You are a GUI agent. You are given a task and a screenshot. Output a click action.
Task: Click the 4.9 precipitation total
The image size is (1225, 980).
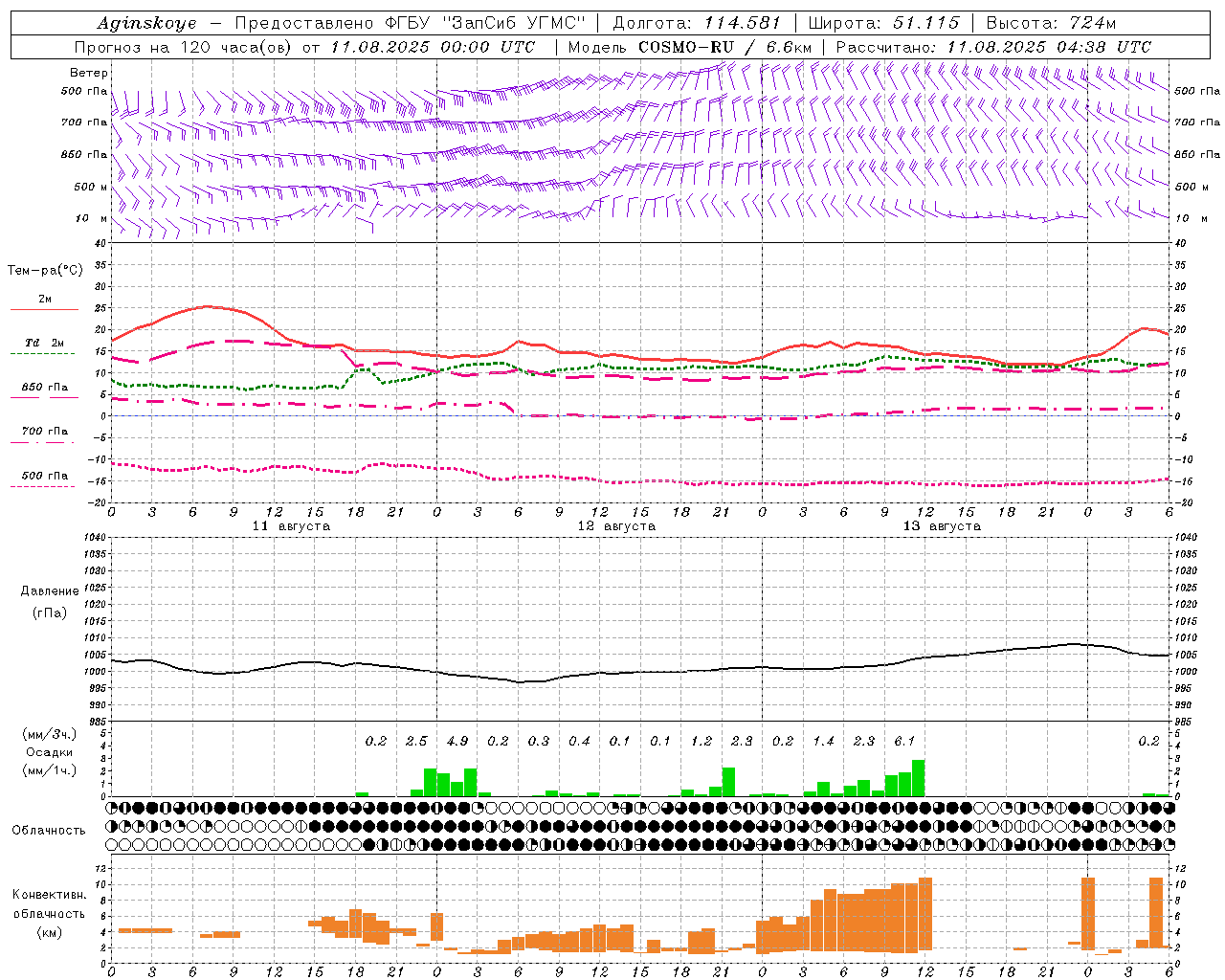coord(457,741)
